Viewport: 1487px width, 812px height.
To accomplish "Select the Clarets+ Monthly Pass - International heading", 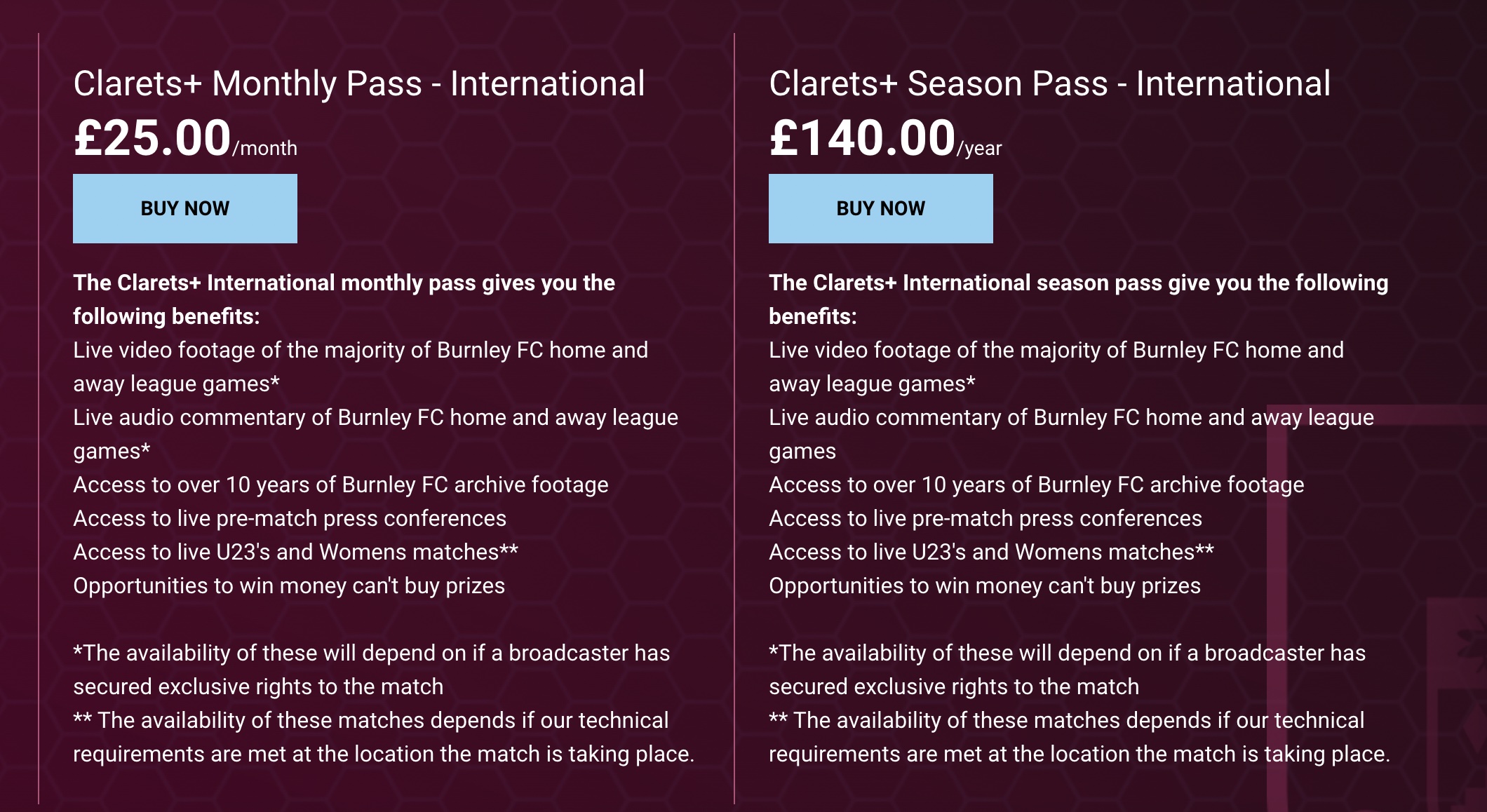I will pyautogui.click(x=358, y=83).
